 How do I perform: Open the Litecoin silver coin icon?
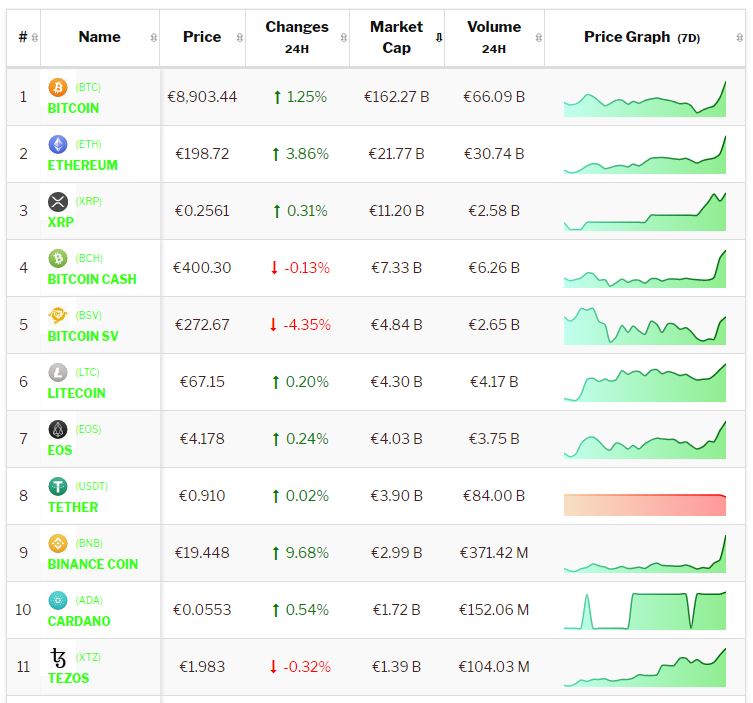coord(58,373)
